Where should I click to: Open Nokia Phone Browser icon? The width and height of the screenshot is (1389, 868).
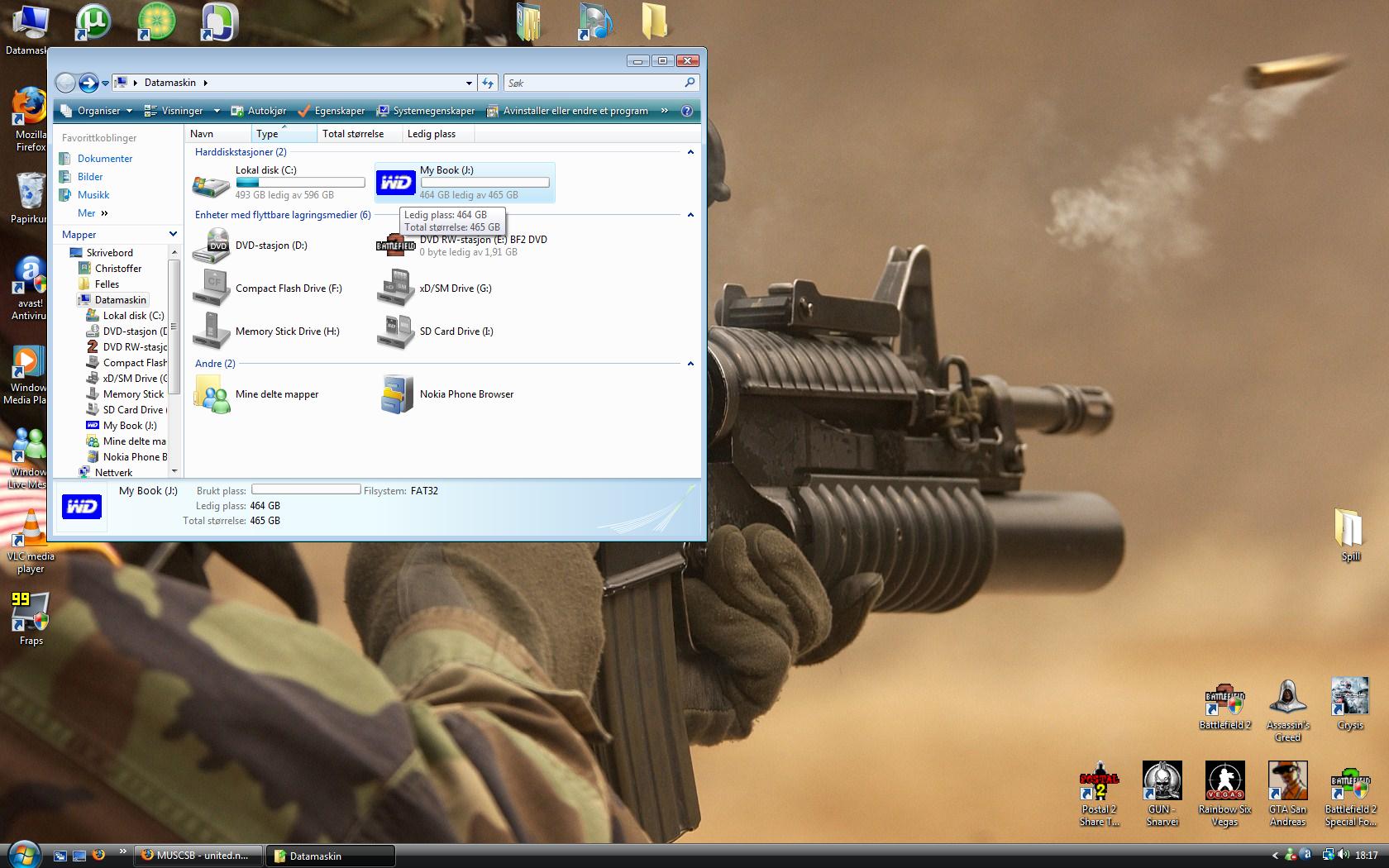coord(396,394)
